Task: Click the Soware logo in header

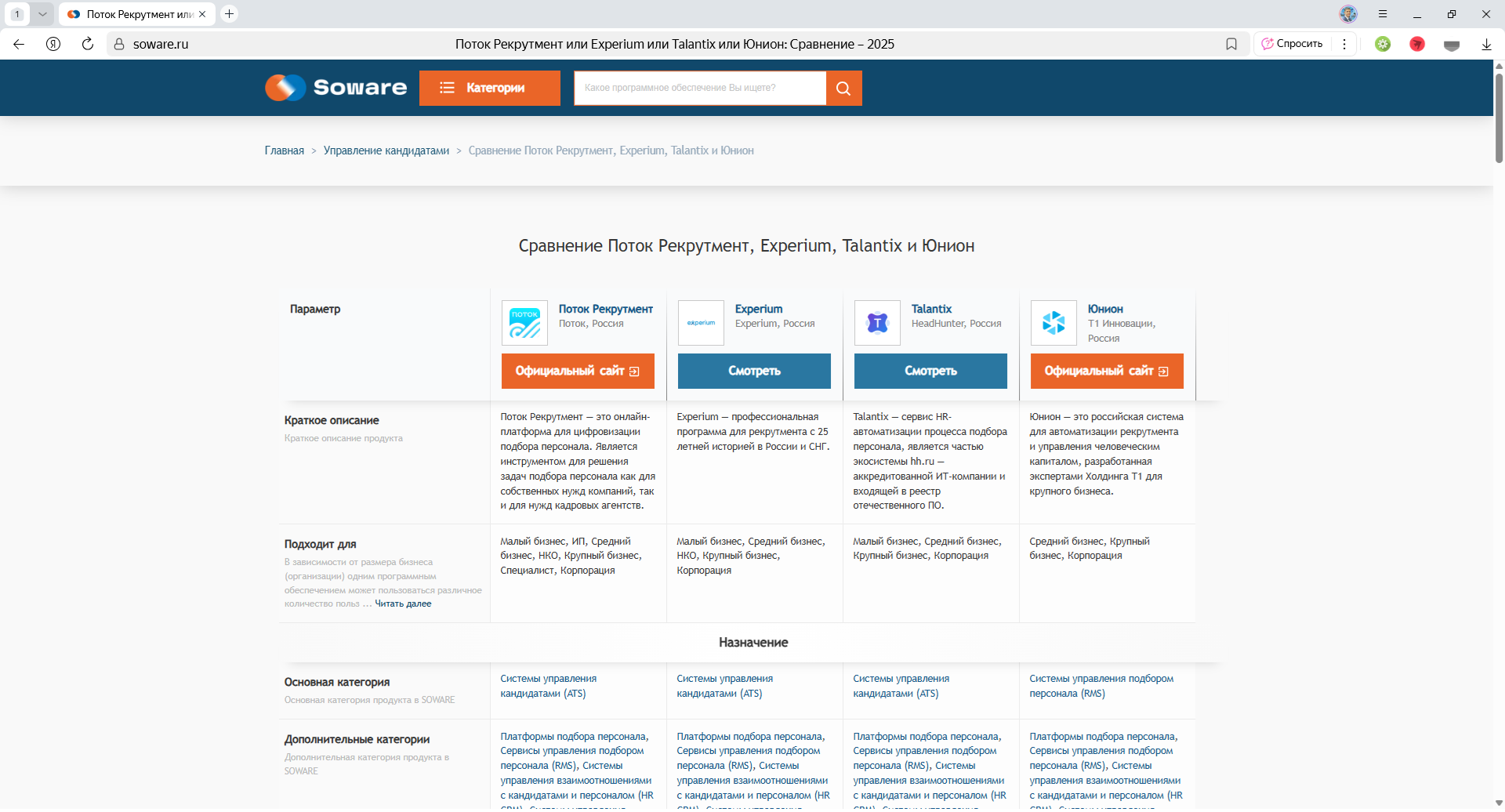Action: pyautogui.click(x=336, y=88)
